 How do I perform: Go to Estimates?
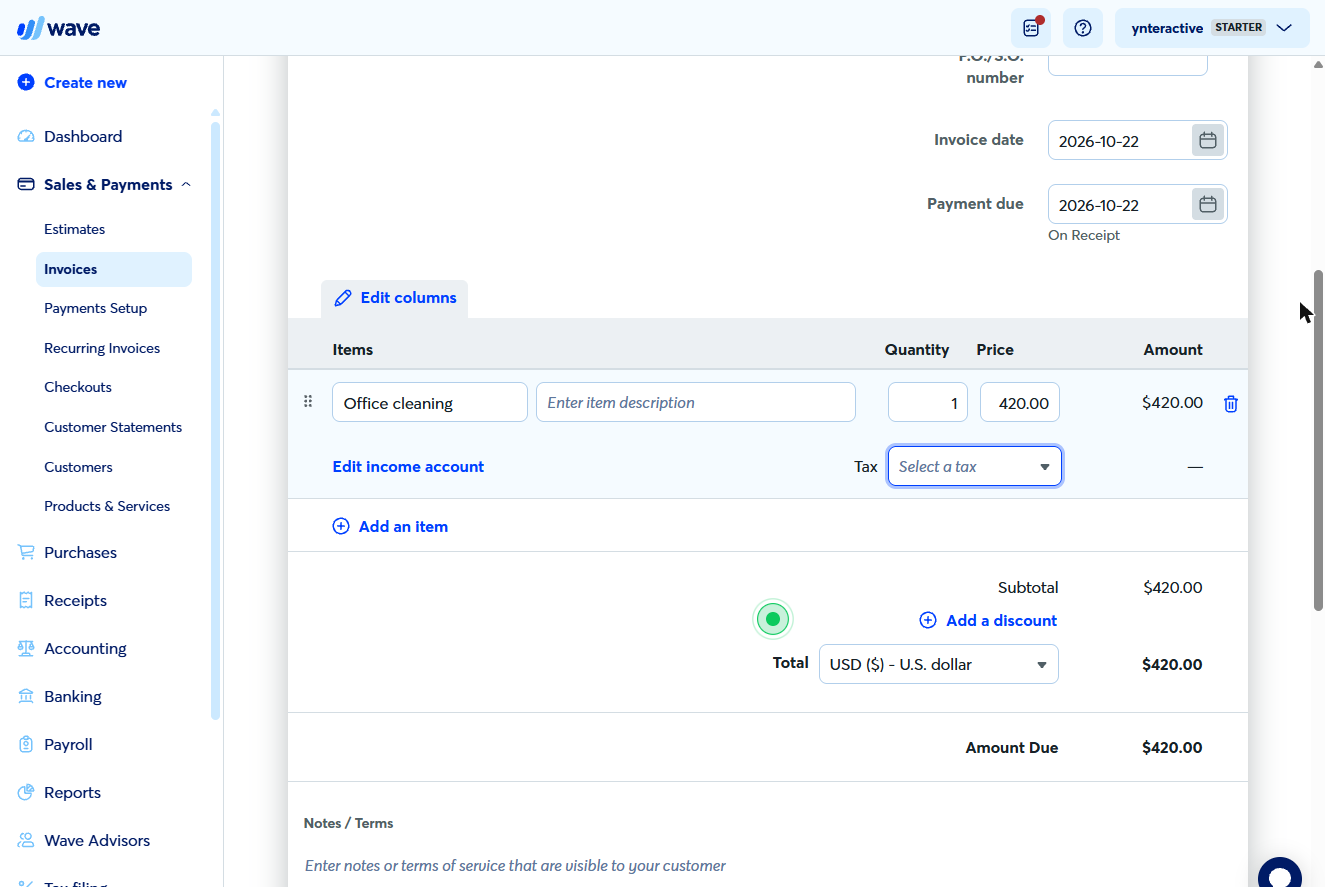click(x=74, y=229)
